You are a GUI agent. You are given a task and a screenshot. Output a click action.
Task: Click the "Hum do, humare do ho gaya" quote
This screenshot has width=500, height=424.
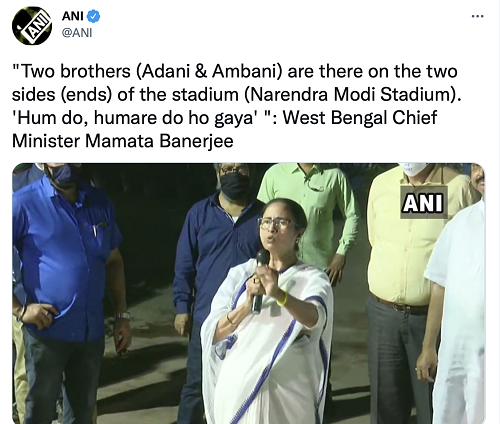(x=136, y=118)
